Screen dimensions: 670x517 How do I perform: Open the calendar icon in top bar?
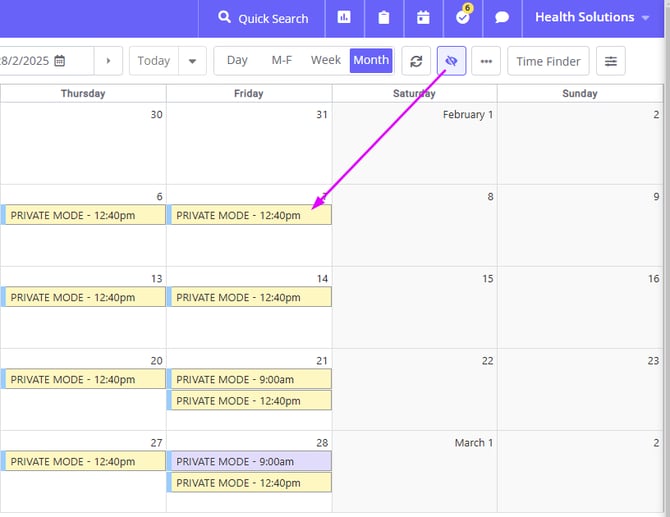click(x=423, y=18)
